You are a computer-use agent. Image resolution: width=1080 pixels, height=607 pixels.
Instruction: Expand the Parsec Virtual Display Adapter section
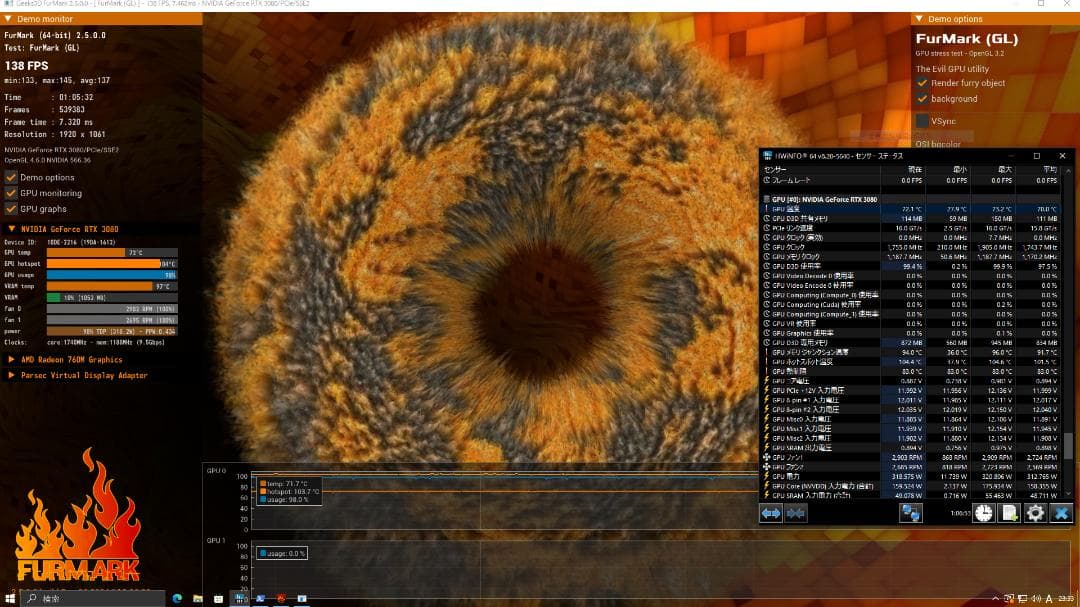click(x=11, y=376)
